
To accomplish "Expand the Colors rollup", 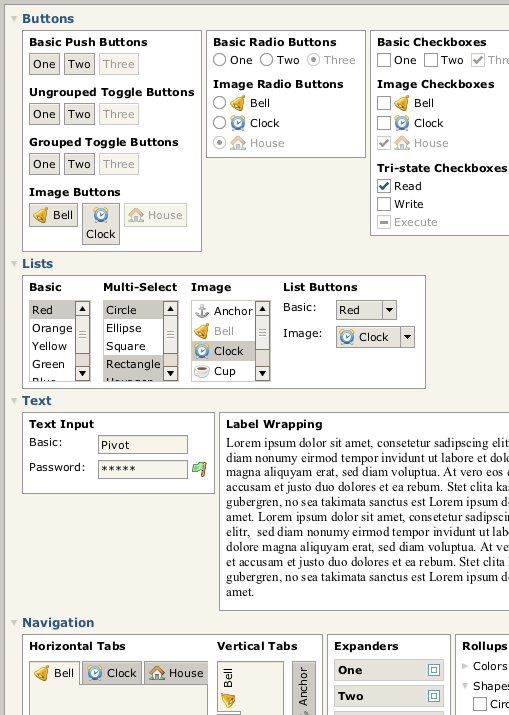I will point(465,666).
